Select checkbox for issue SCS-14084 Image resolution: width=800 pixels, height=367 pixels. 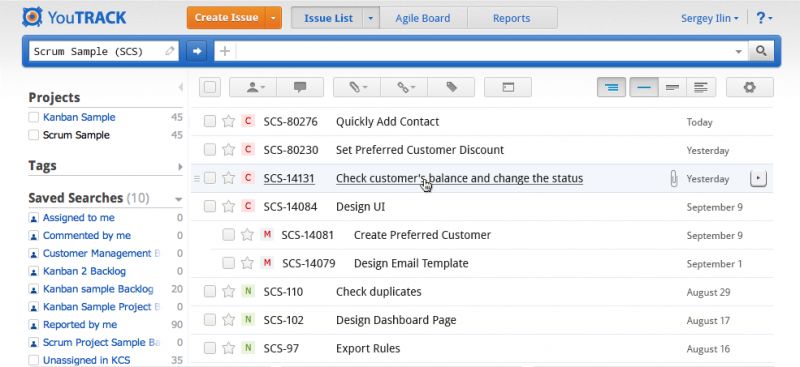[210, 206]
